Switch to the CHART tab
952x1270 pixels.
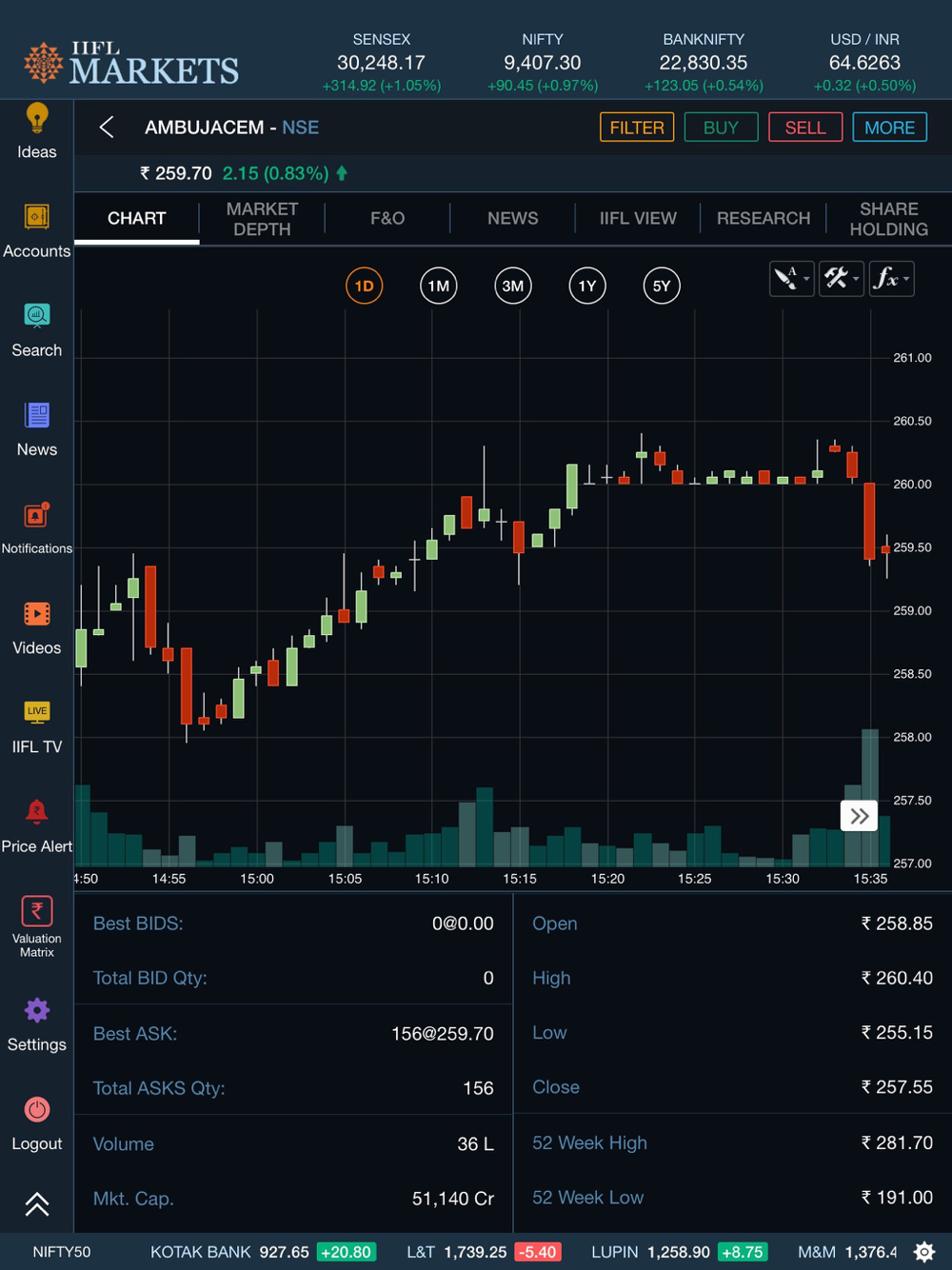point(136,218)
